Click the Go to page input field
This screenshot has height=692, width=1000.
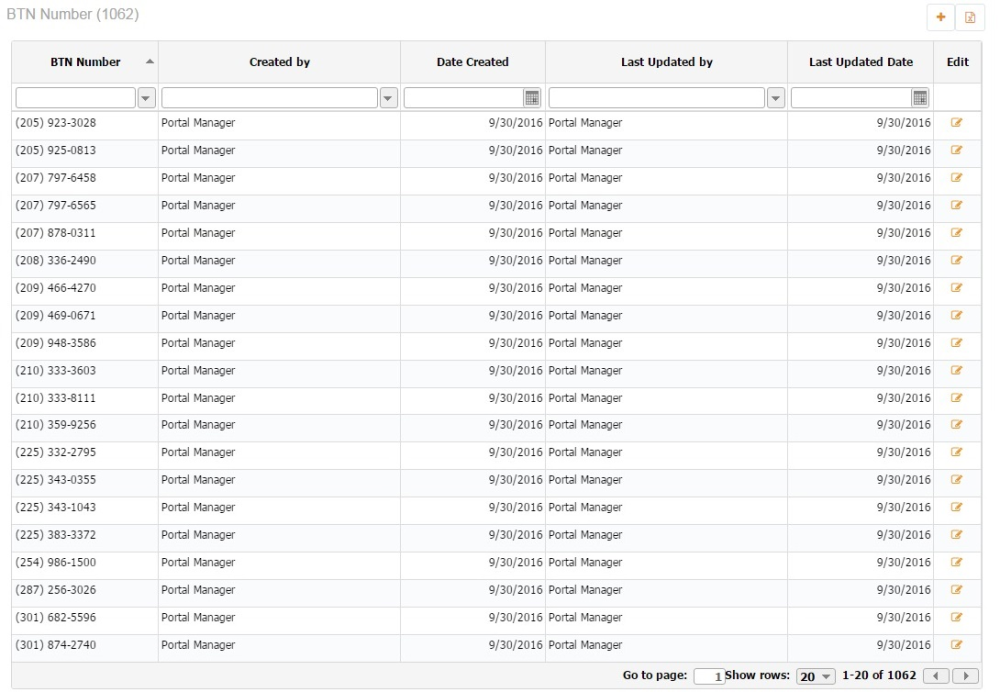pos(709,677)
